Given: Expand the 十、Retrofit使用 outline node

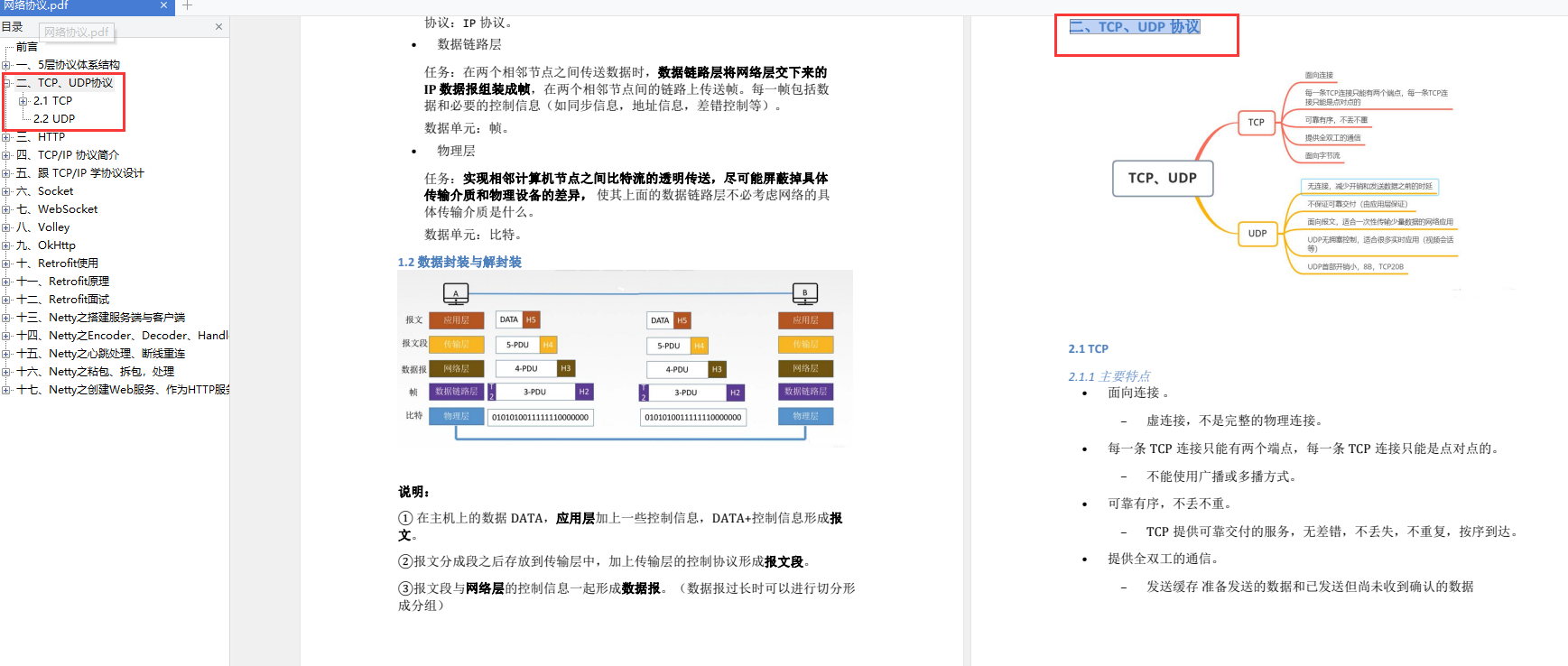Looking at the screenshot, I should (x=6, y=264).
